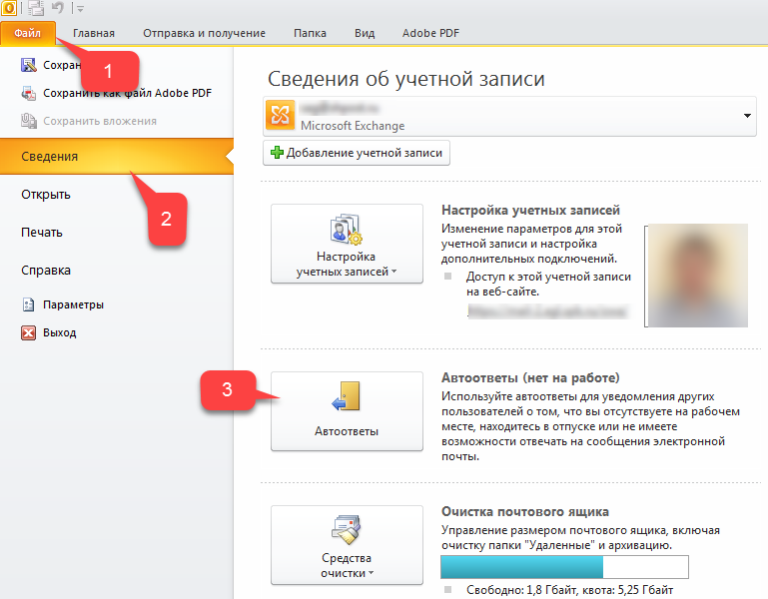Click the Сохранить вложения icon

[x=28, y=120]
